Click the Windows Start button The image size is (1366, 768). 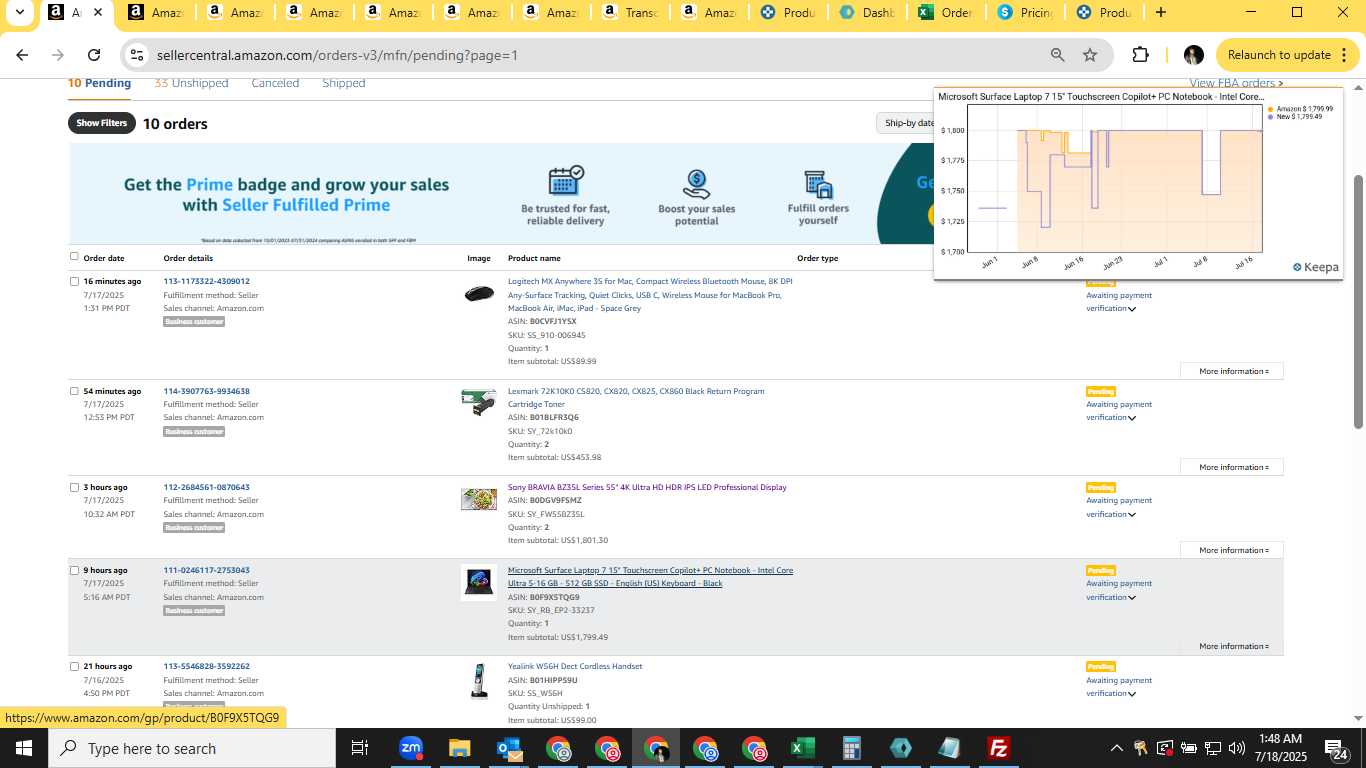[23, 748]
